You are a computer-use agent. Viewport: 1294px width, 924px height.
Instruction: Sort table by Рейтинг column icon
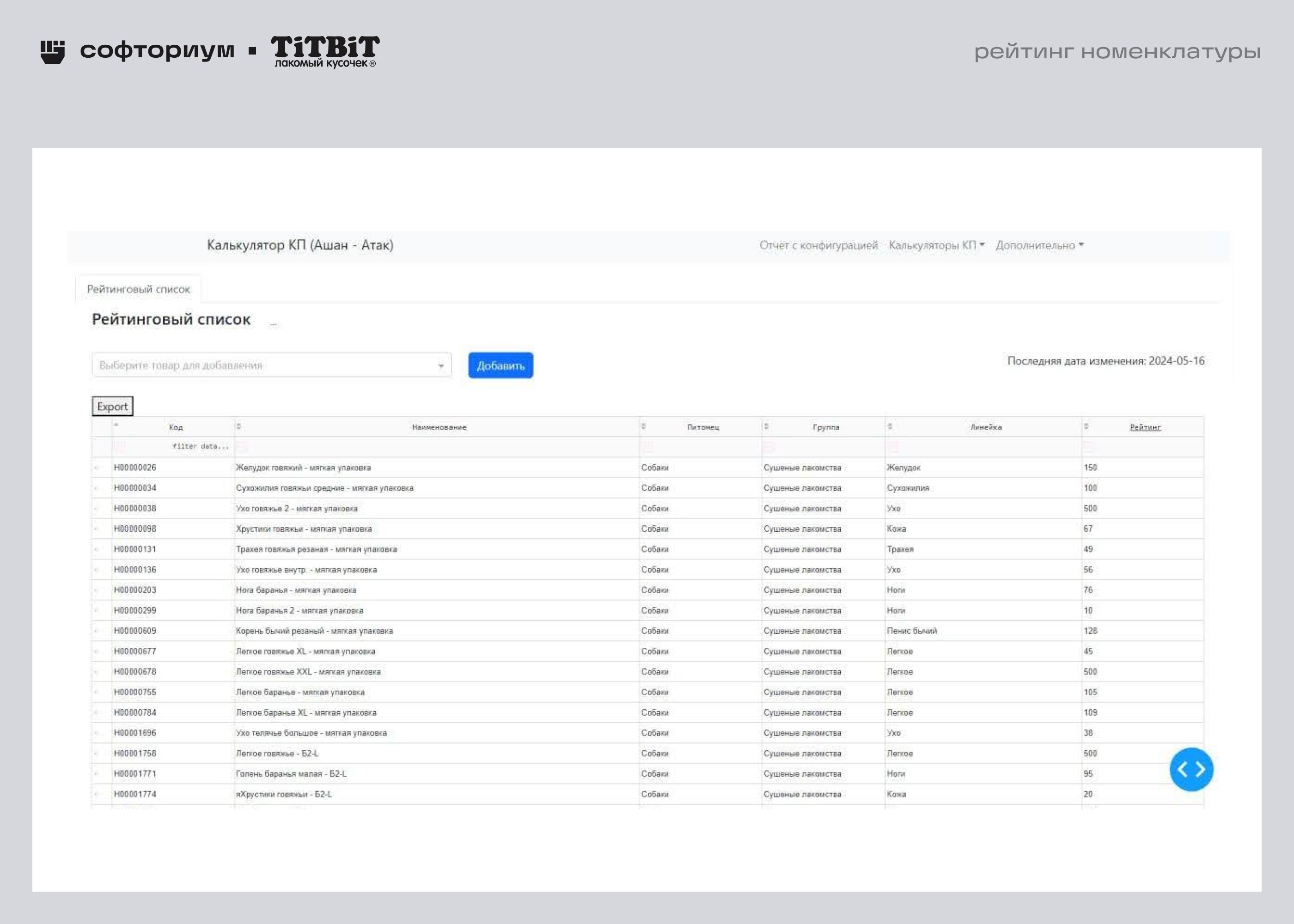click(x=1086, y=426)
